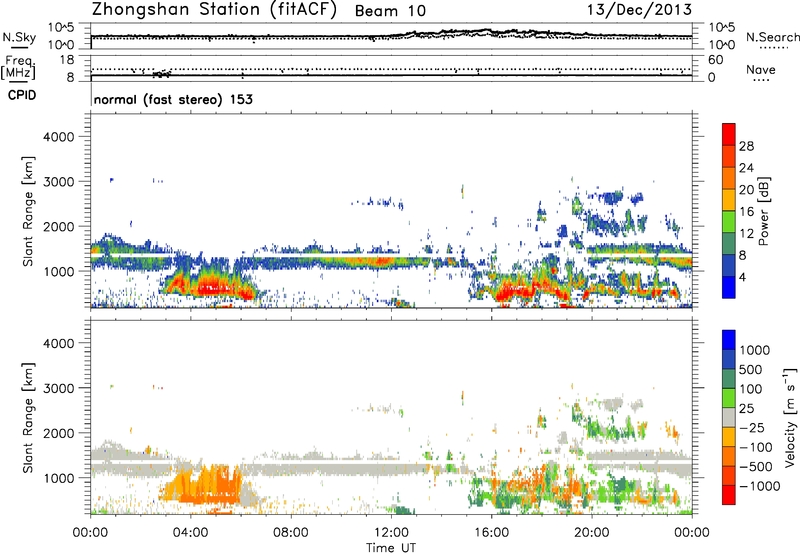Click the "12" power colorbar value
This screenshot has width=800, height=554.
[x=746, y=234]
